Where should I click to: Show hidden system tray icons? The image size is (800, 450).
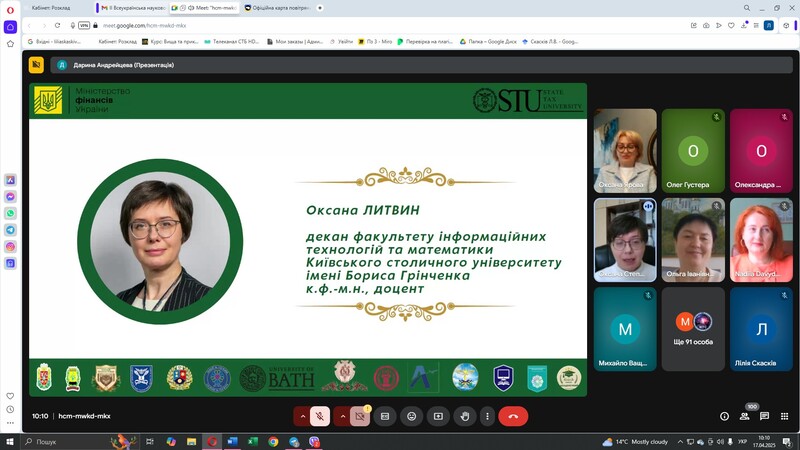pyautogui.click(x=680, y=442)
